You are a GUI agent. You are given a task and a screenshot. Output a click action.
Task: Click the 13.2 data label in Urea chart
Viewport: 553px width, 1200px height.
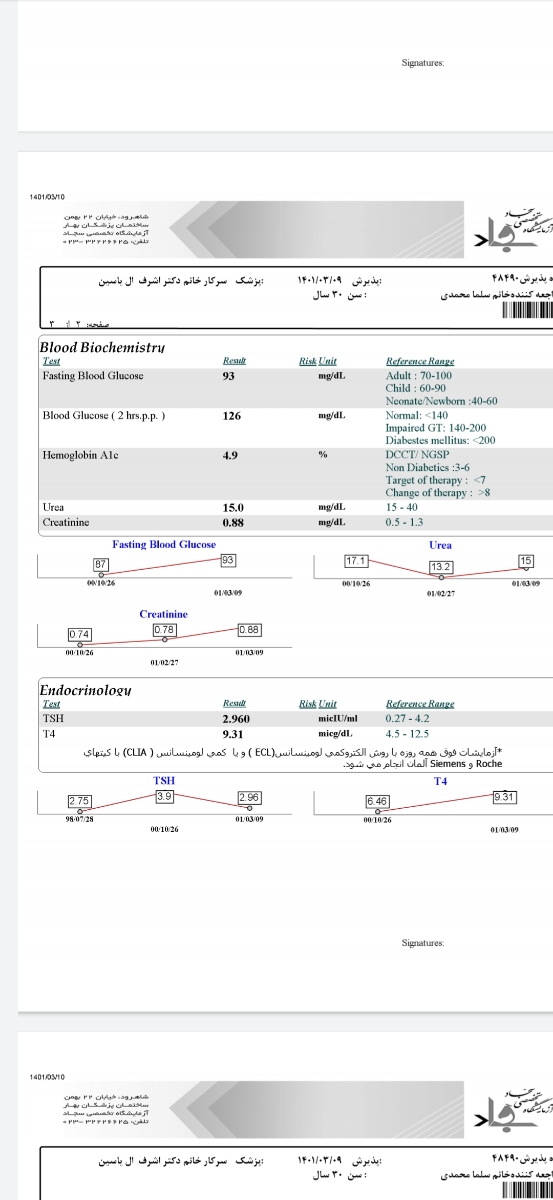[x=442, y=567]
